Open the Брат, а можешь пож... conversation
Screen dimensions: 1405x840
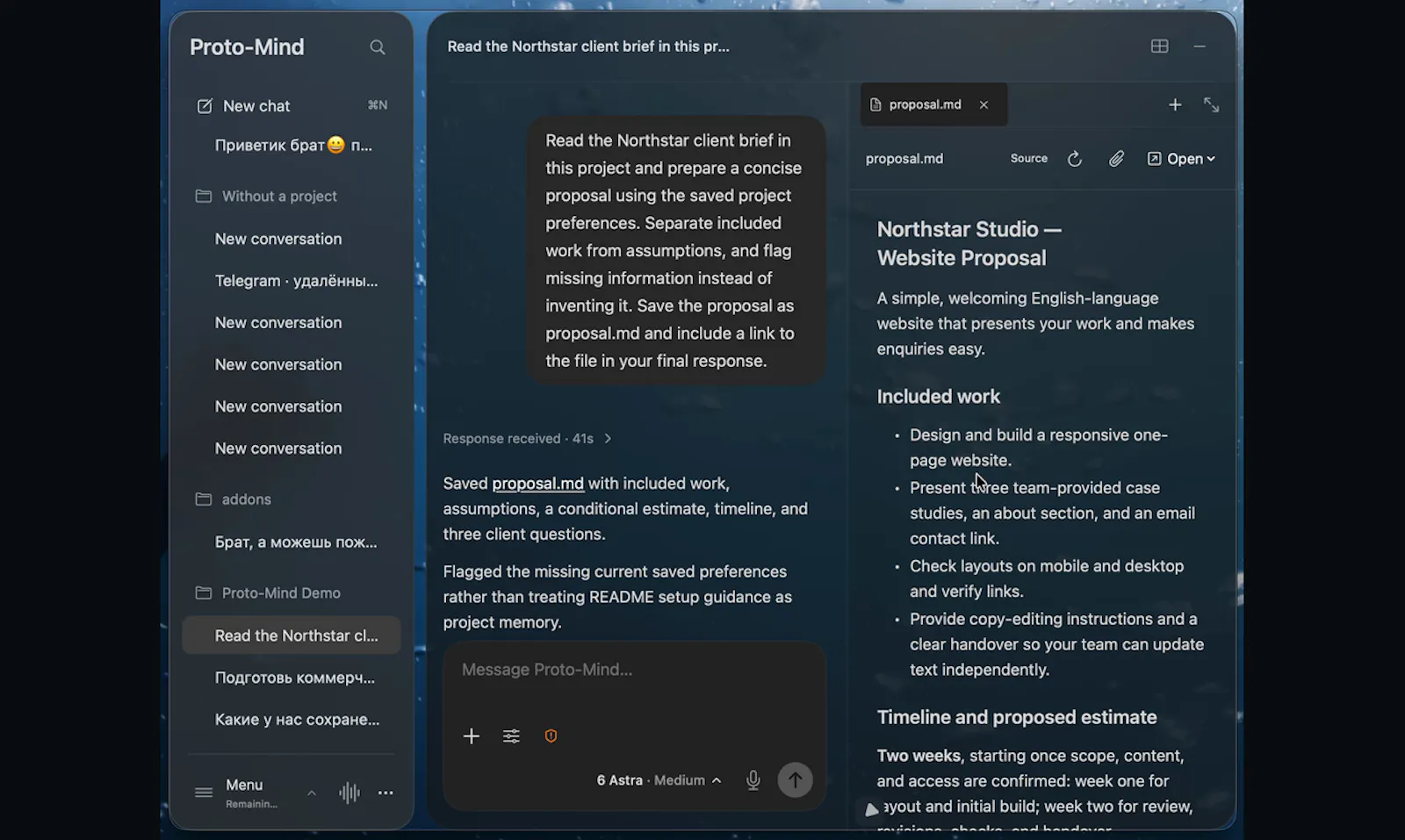(x=296, y=542)
